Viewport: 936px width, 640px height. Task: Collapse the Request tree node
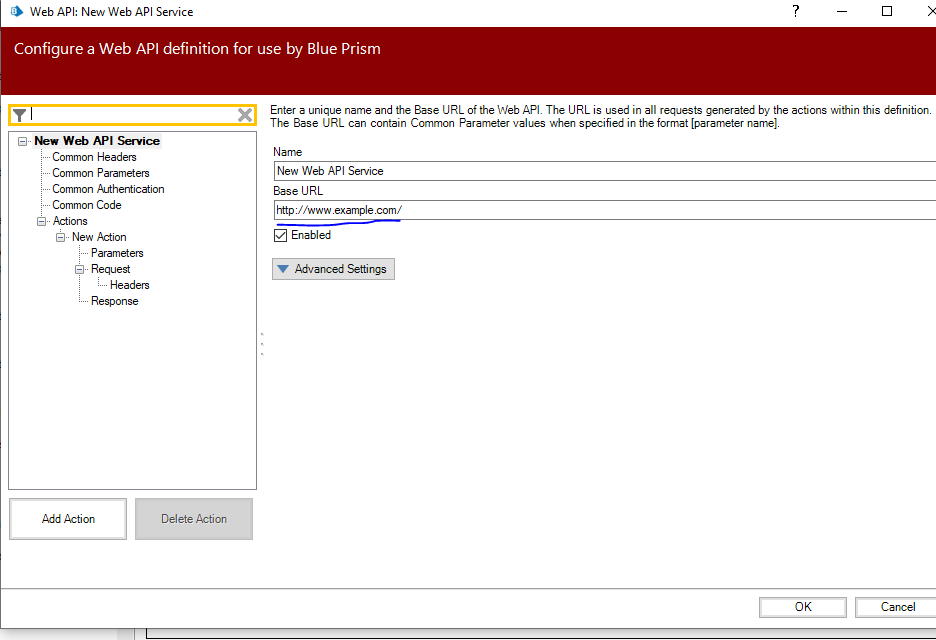point(80,270)
